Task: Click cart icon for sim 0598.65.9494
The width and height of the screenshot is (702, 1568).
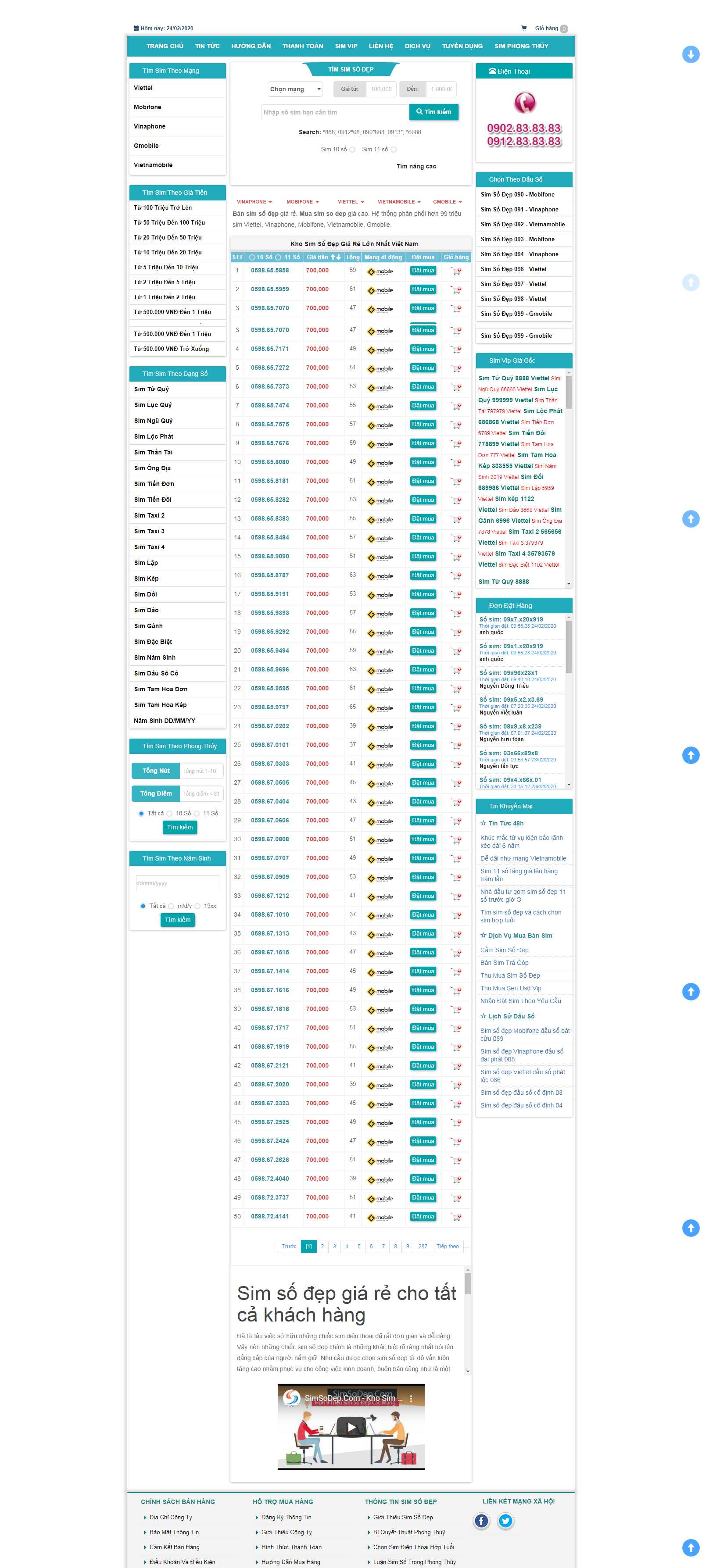Action: point(456,651)
